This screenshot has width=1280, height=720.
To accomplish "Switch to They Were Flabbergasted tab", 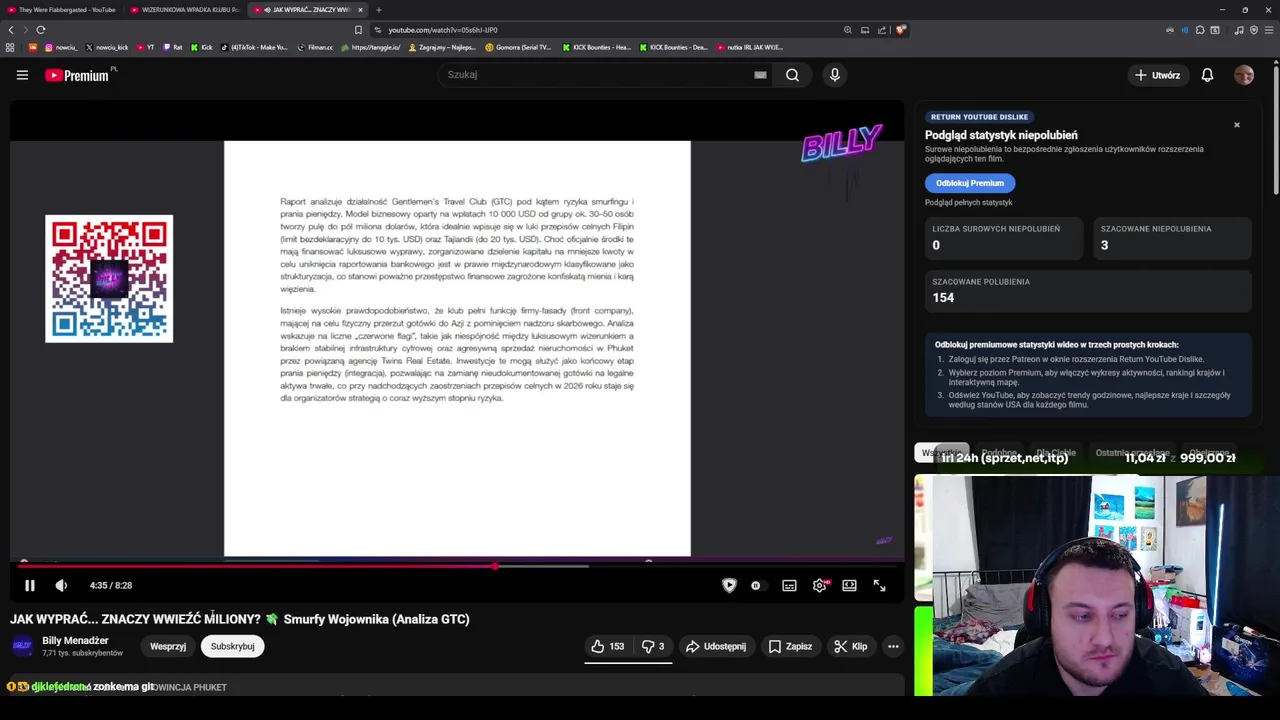I will (x=62, y=10).
